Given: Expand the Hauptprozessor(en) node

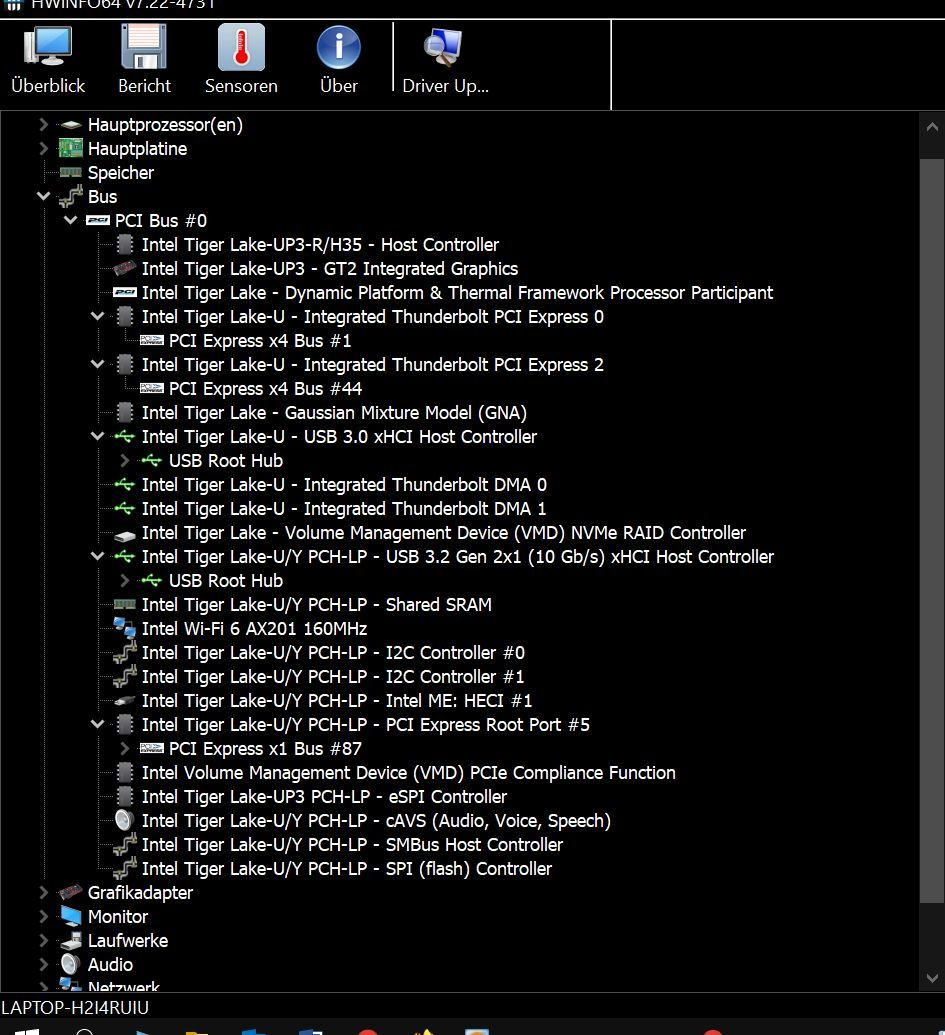Looking at the screenshot, I should point(44,125).
